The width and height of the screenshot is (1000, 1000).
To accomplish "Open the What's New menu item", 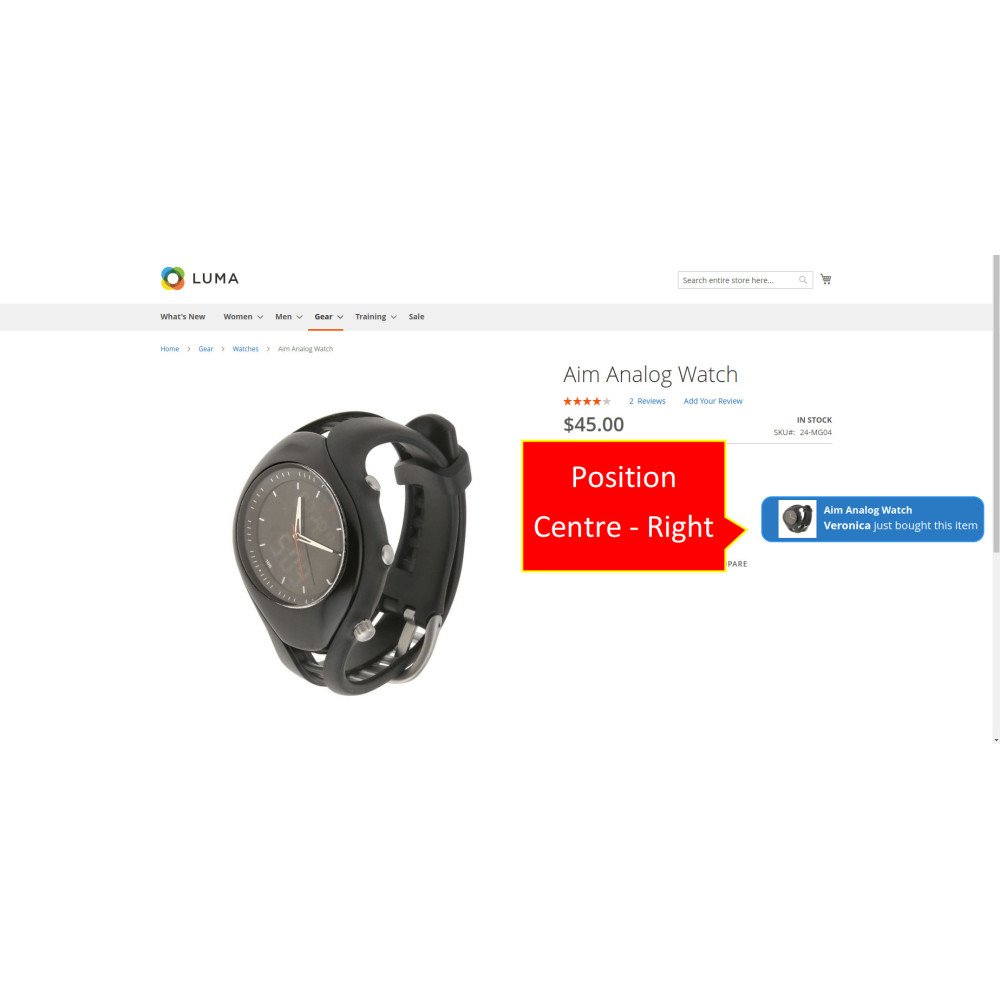I will point(182,317).
